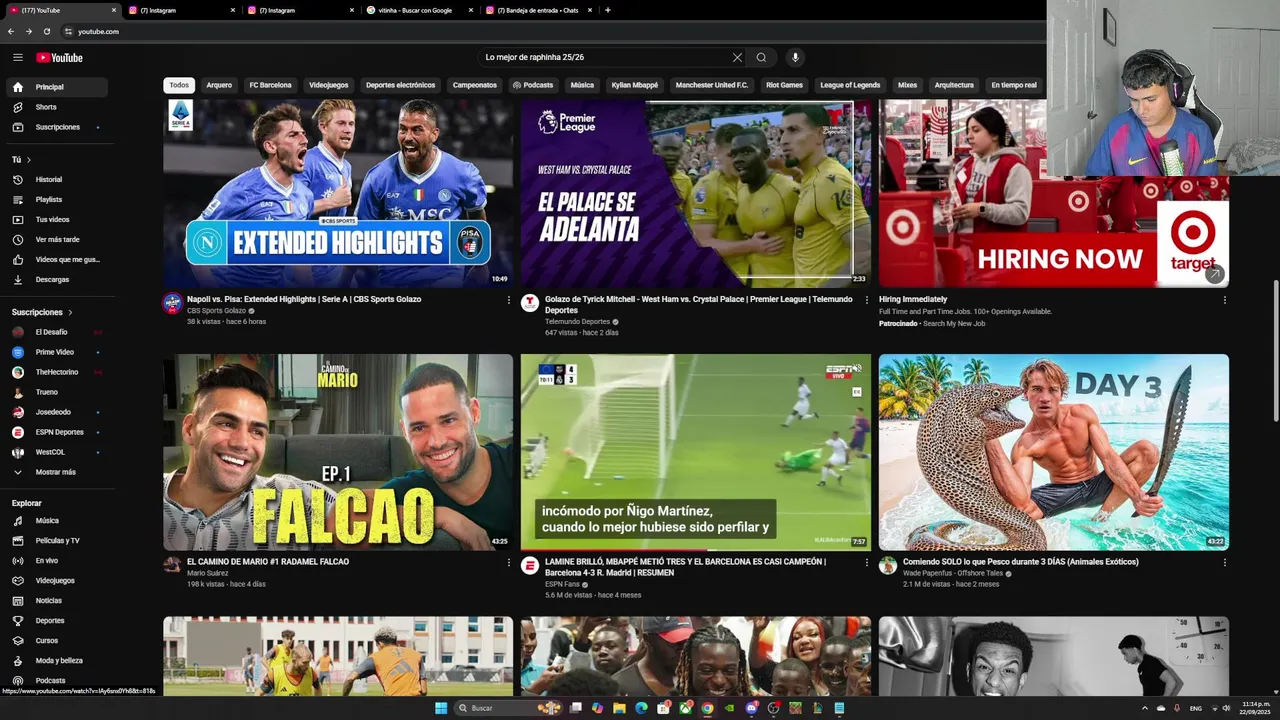Click the page vertical scrollbar
Viewport: 1280px width, 720px height.
coord(1275,350)
